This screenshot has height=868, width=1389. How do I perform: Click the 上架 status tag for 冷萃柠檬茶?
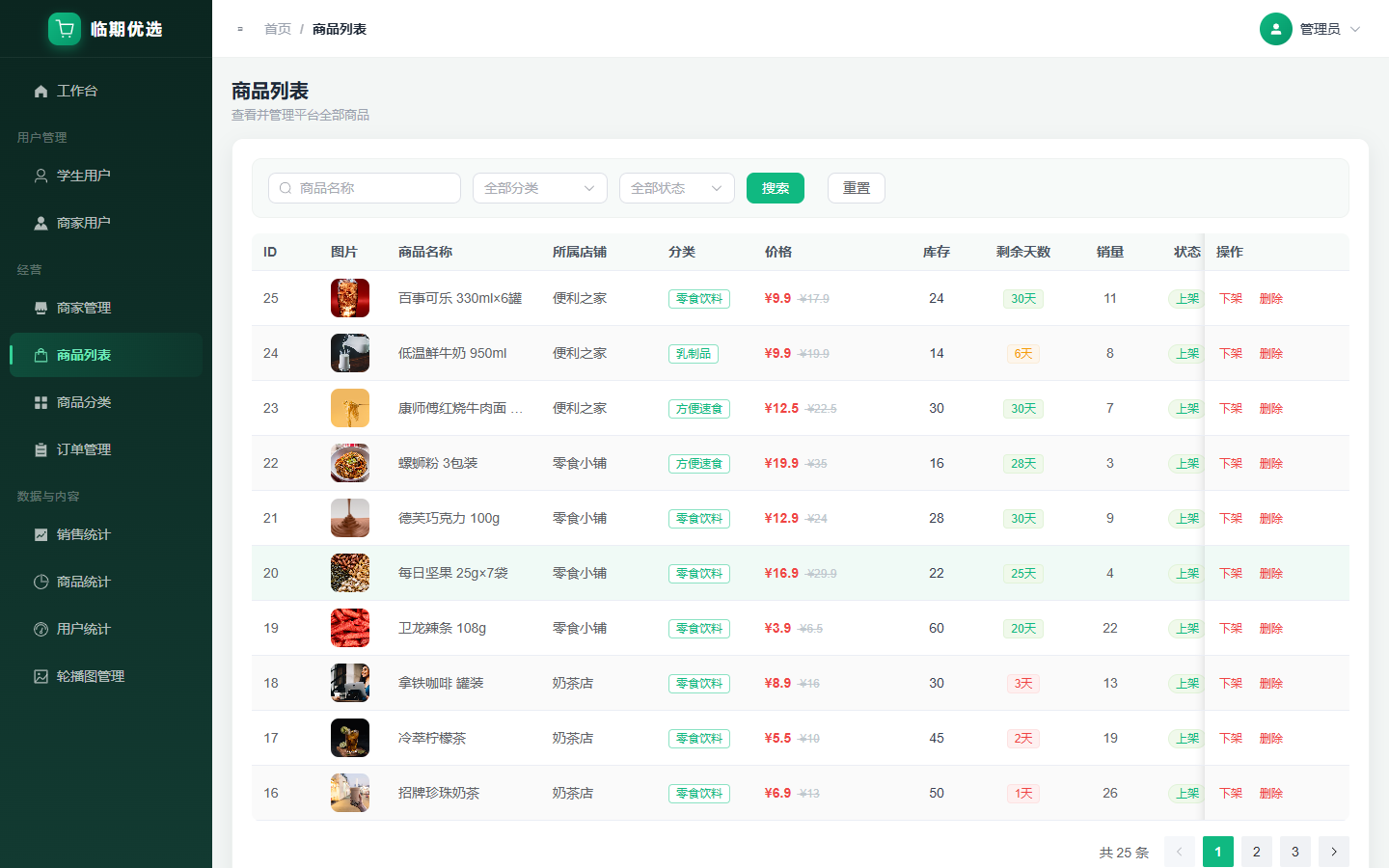(1187, 739)
